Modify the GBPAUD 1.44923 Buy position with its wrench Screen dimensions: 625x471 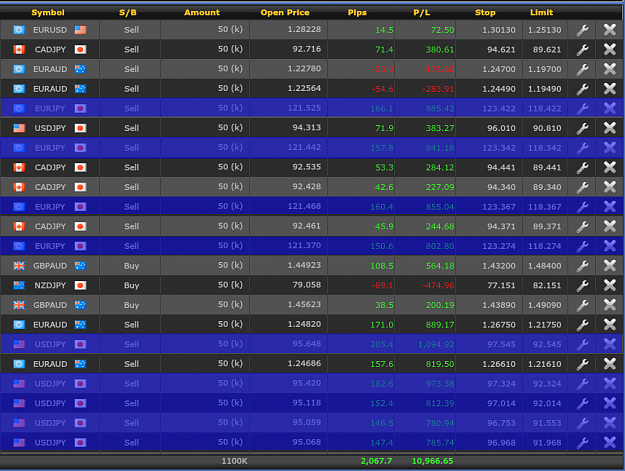[582, 266]
